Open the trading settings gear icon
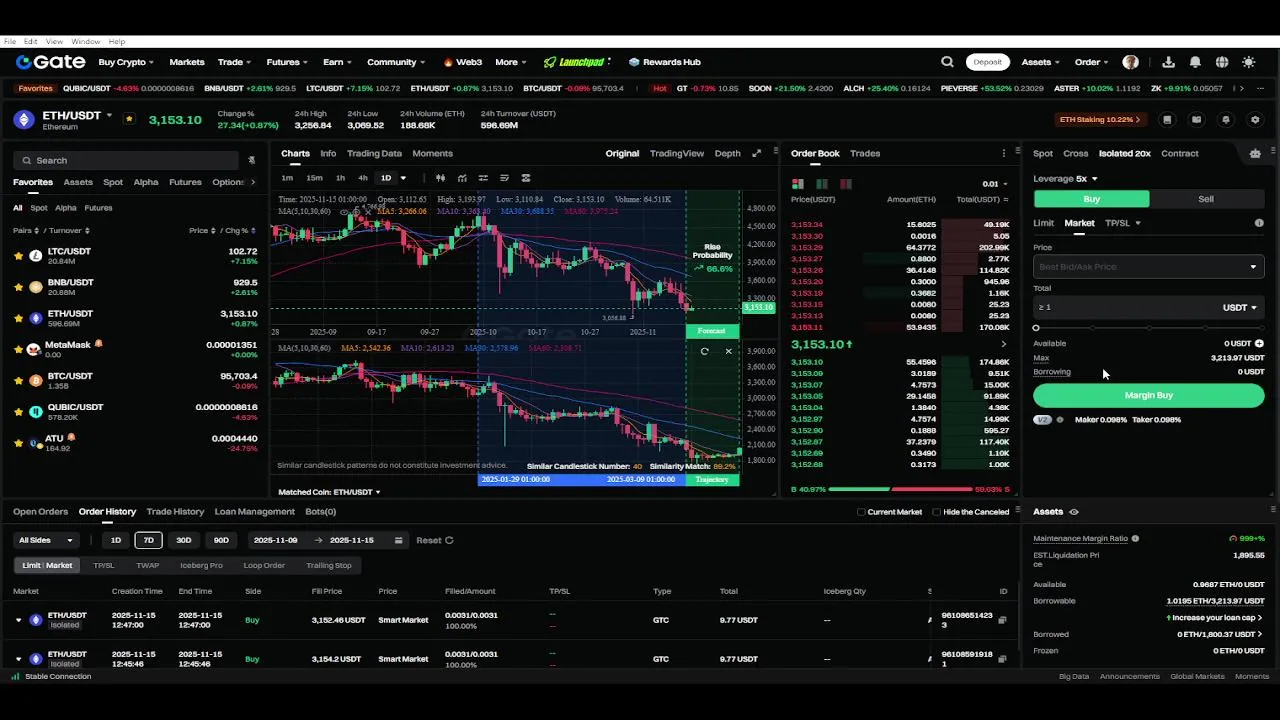The image size is (1280, 720). [1255, 120]
